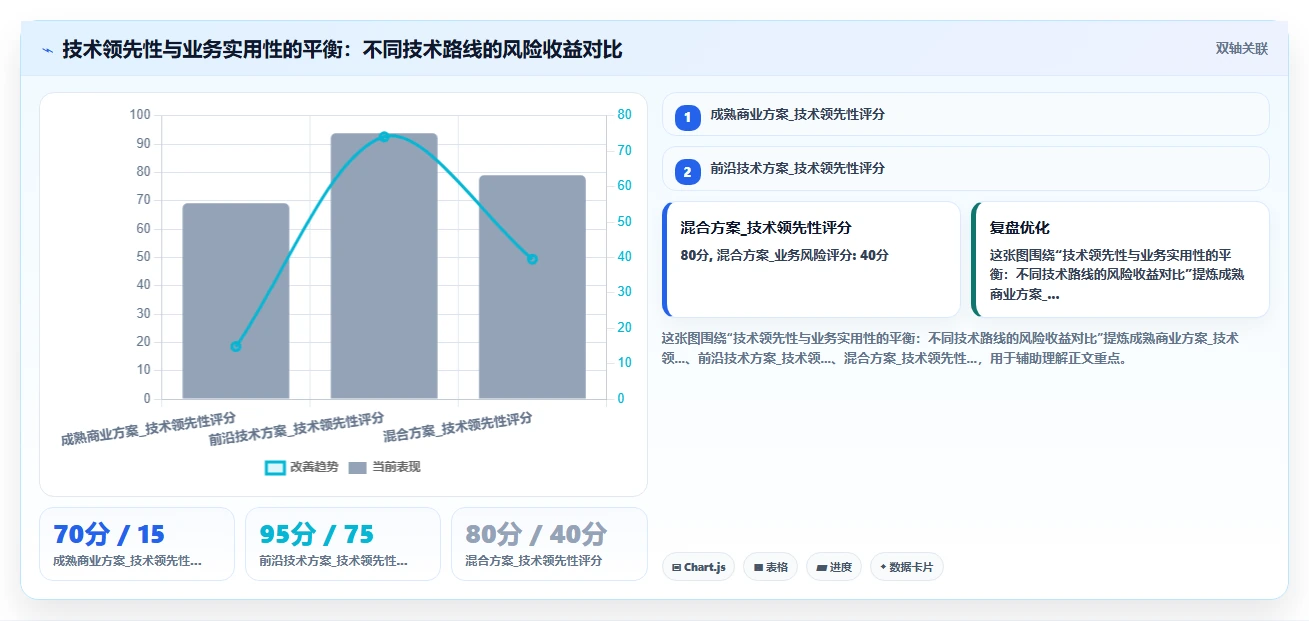Click the 95分 / 75 stat card
Viewport: 1309px width, 621px height.
[x=343, y=544]
